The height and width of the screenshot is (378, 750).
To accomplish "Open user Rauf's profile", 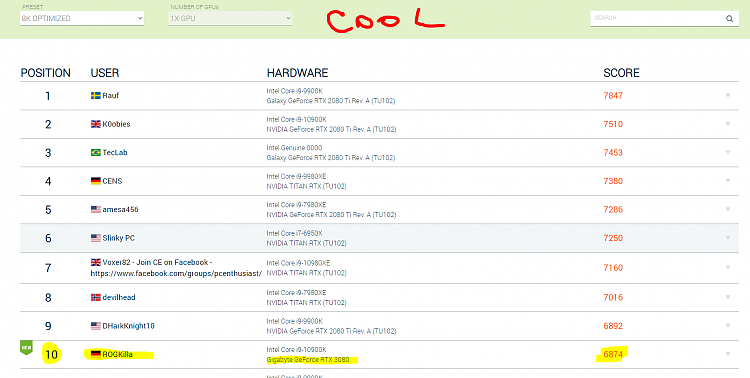I will (110, 95).
